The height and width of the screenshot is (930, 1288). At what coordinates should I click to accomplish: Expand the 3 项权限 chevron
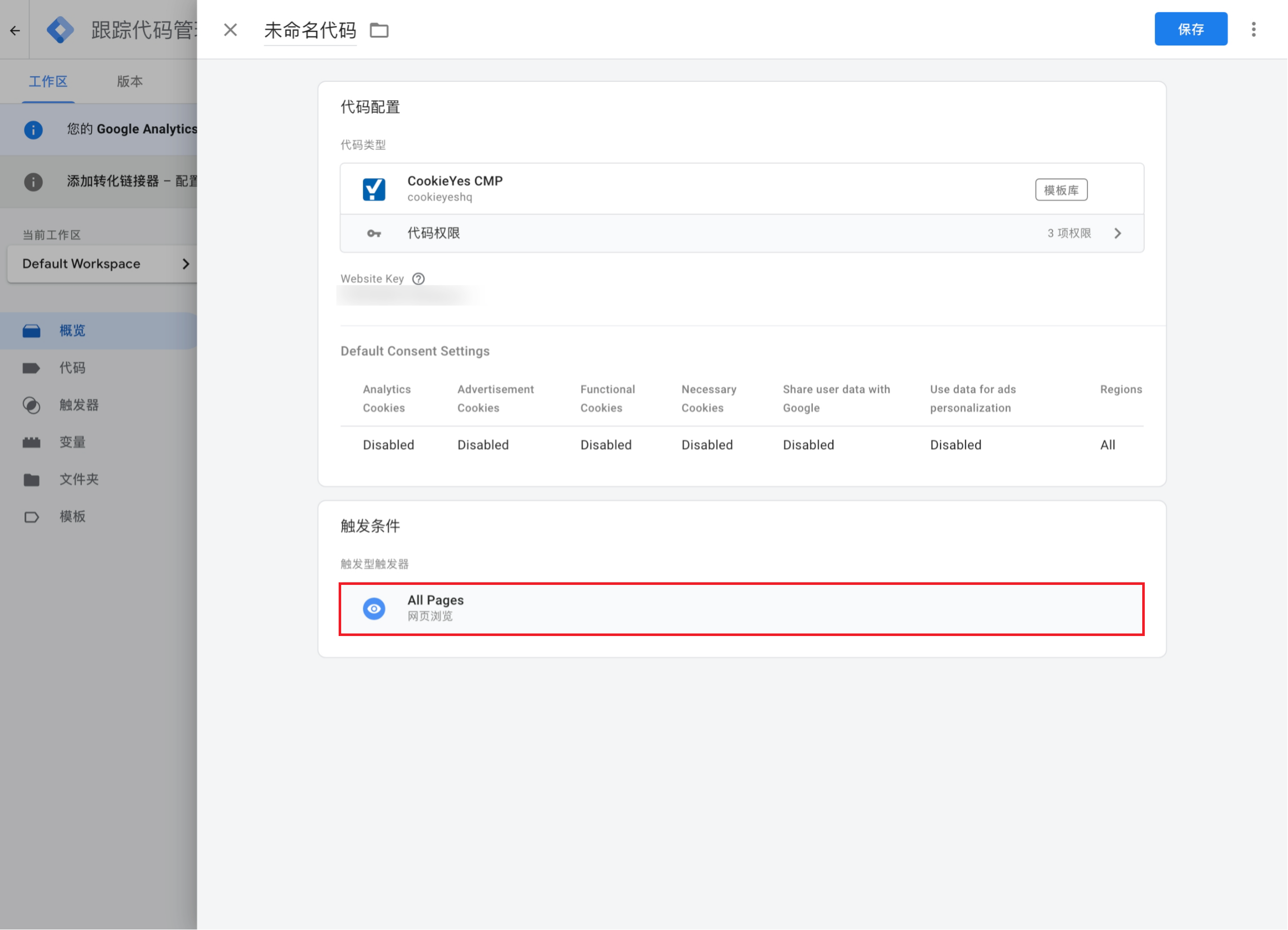coord(1118,233)
